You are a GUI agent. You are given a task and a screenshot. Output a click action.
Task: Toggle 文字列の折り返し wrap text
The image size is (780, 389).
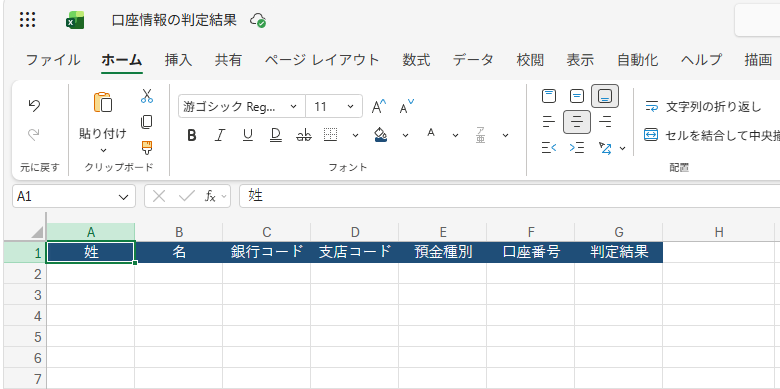703,107
